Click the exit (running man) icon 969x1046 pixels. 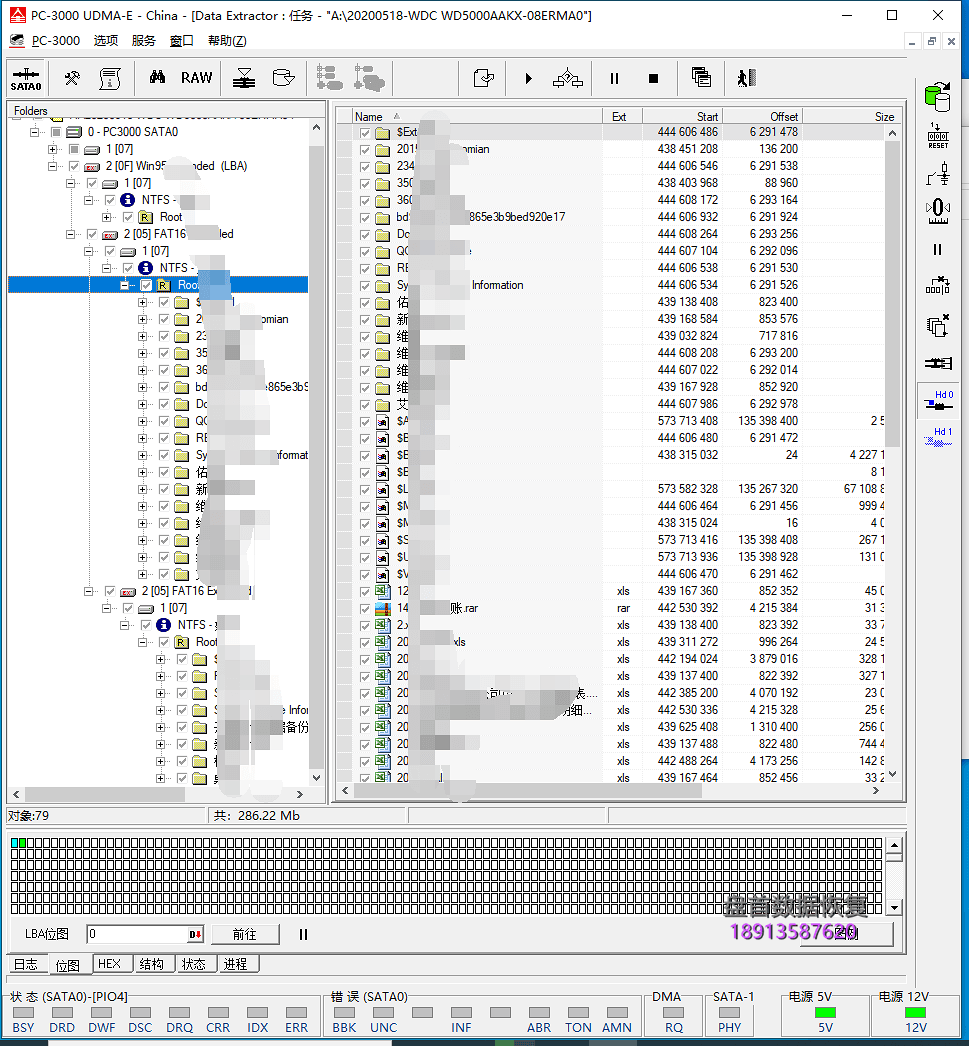click(747, 78)
